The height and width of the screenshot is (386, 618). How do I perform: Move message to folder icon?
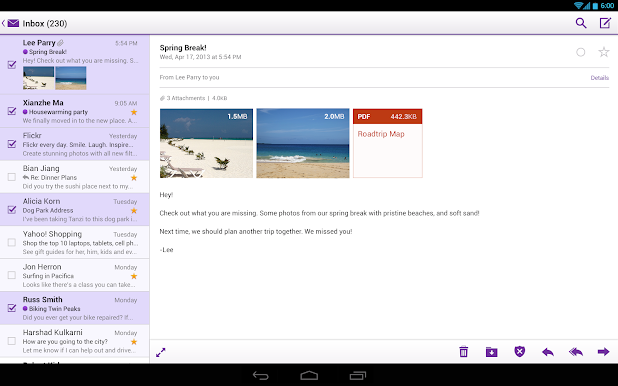pyautogui.click(x=491, y=352)
